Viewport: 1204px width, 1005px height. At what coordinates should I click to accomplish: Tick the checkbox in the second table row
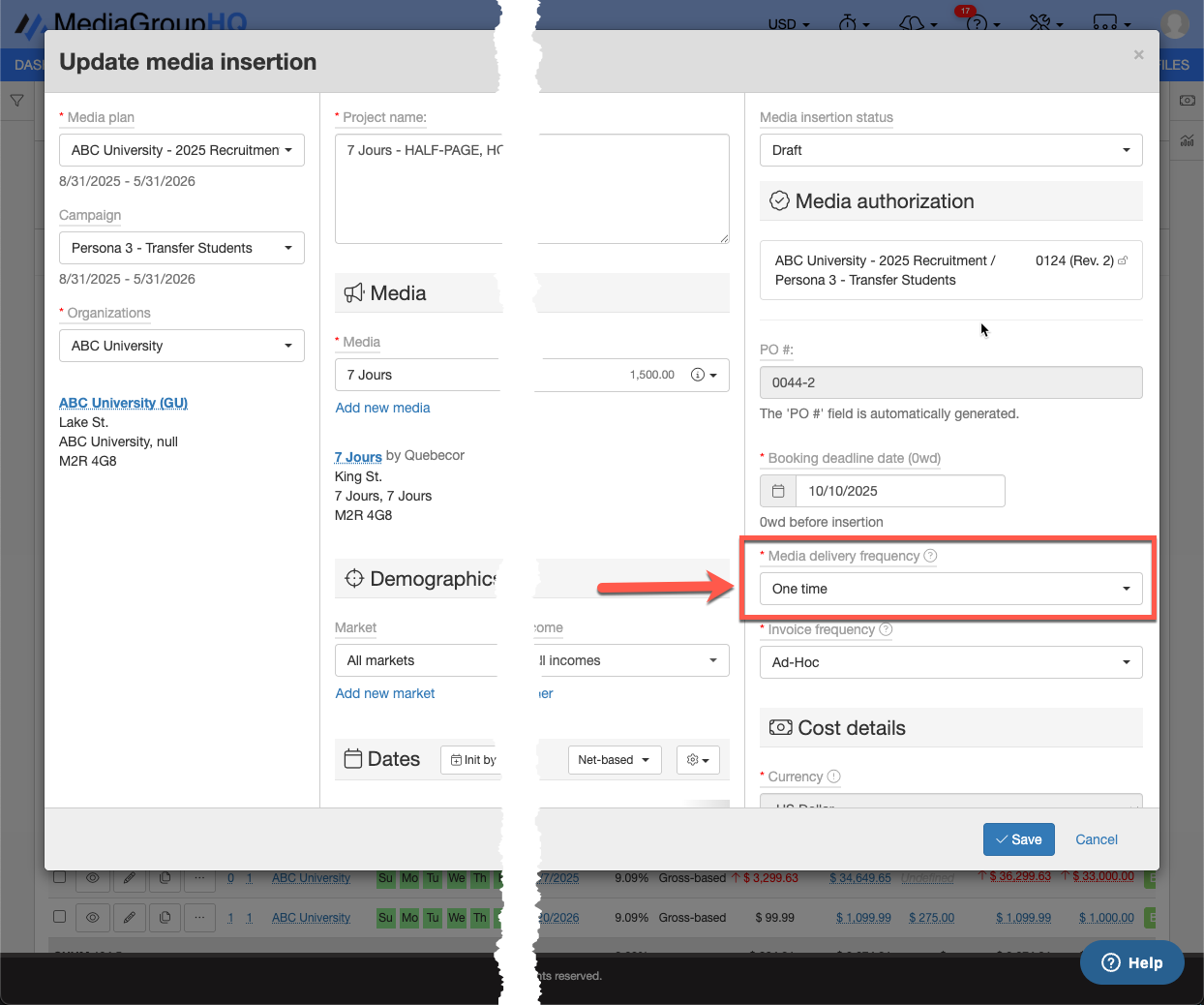coord(60,916)
